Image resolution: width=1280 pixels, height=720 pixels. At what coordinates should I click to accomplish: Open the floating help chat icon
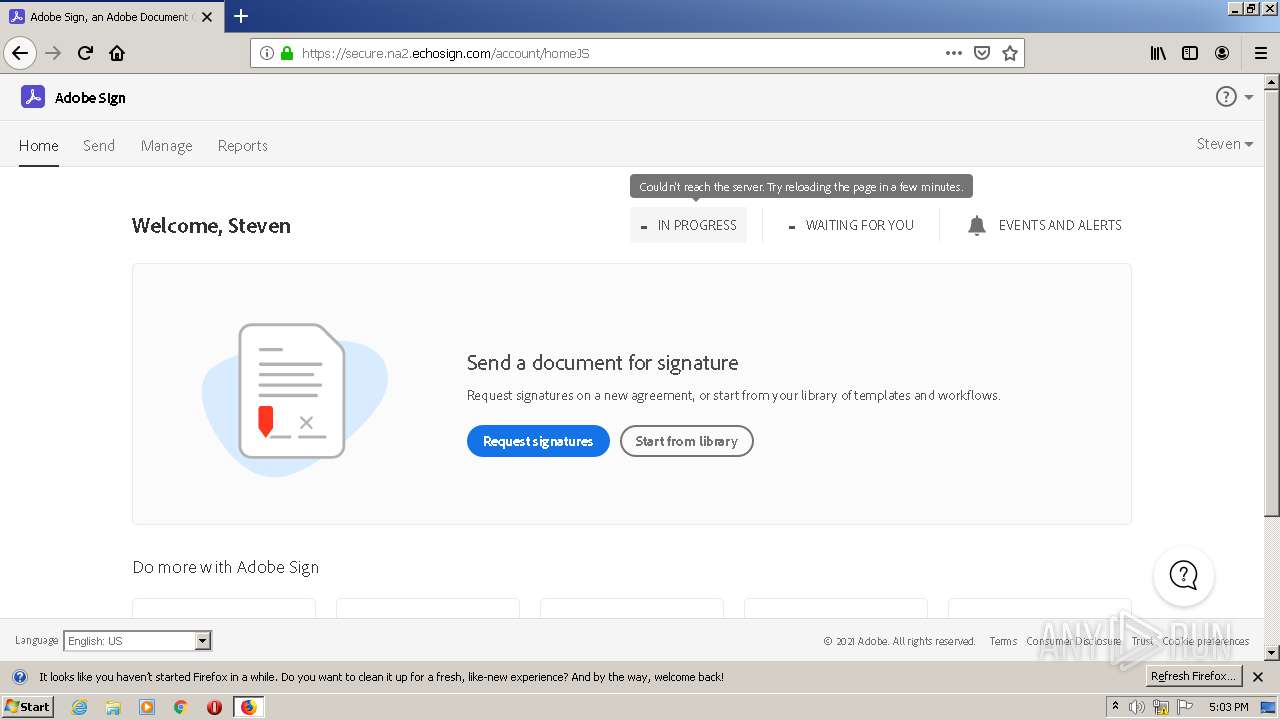(1183, 575)
